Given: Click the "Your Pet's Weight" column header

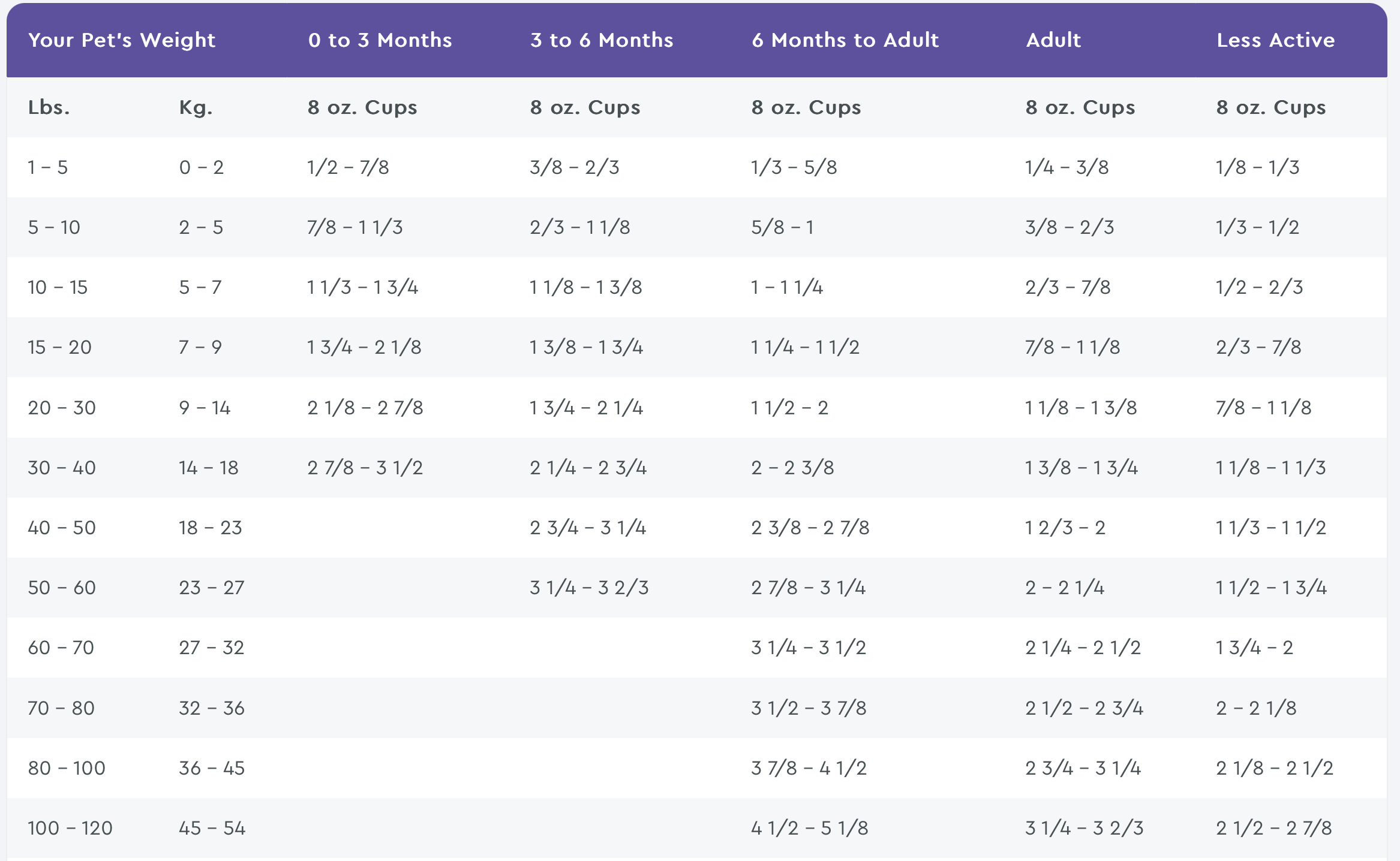Looking at the screenshot, I should point(122,40).
